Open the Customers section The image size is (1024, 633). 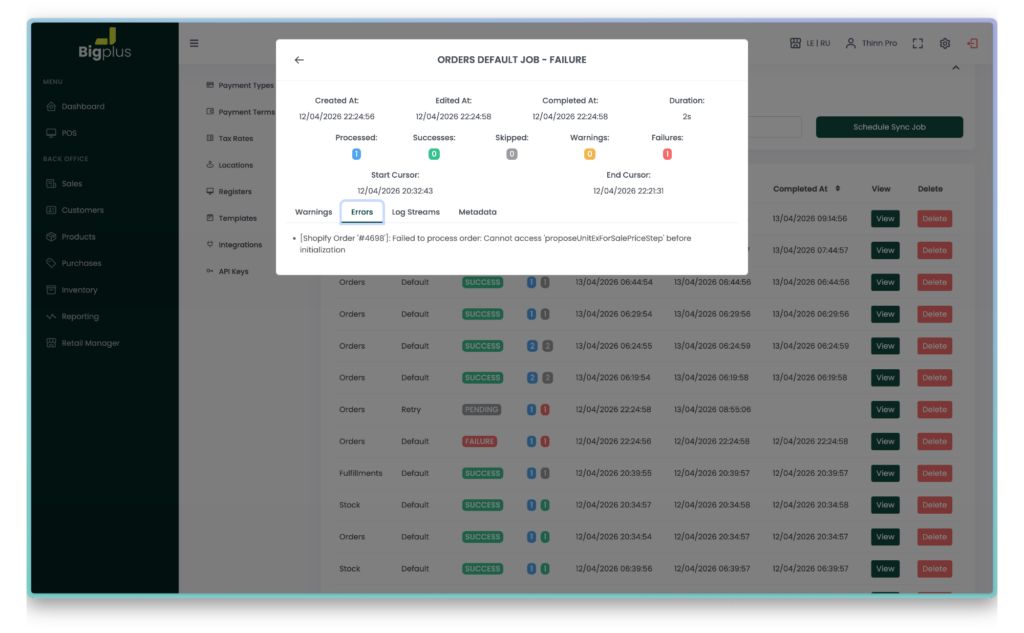click(75, 210)
